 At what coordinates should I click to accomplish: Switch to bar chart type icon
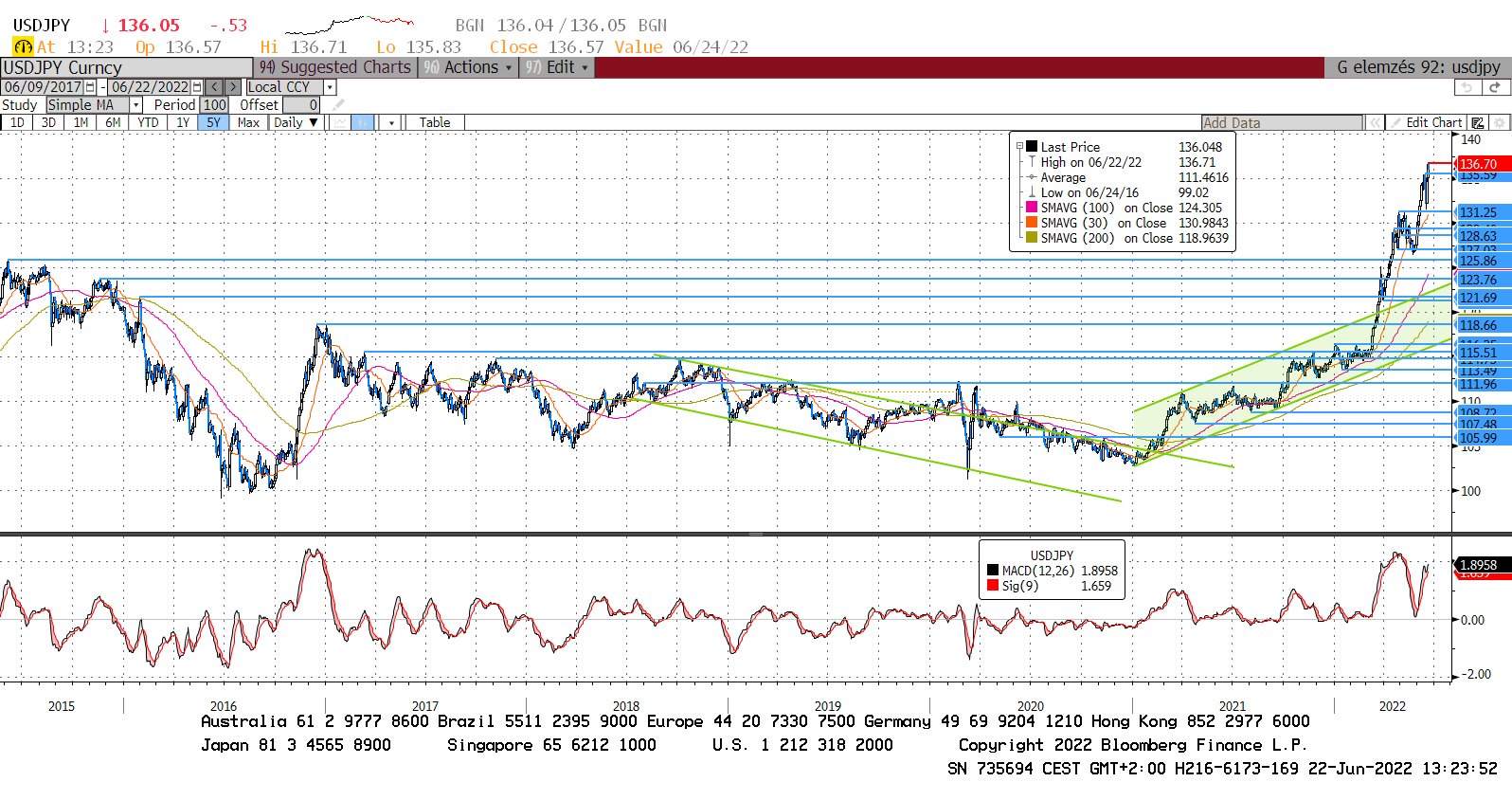364,122
